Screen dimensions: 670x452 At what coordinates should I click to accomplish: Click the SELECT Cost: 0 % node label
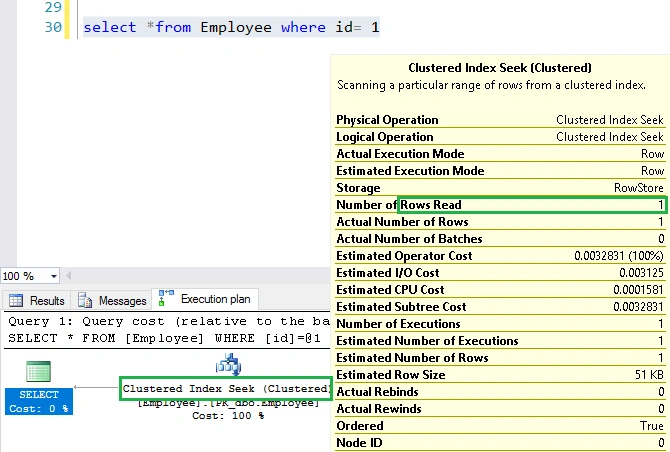pyautogui.click(x=39, y=401)
